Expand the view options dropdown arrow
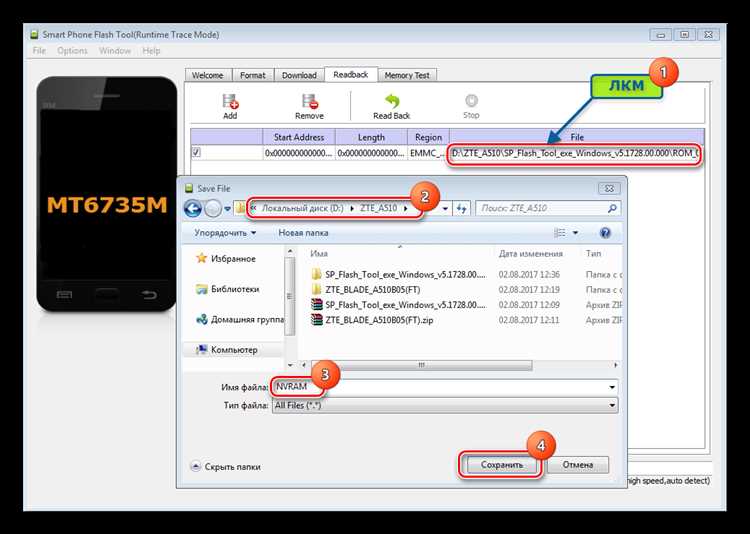Screen dimensions: 750x534 pyautogui.click(x=575, y=233)
